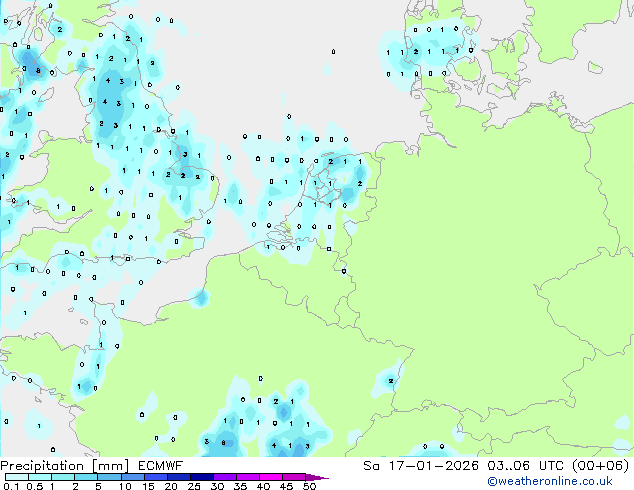
Task: Click the 40–45 mm magenta legend swatch
Action: click(x=271, y=477)
